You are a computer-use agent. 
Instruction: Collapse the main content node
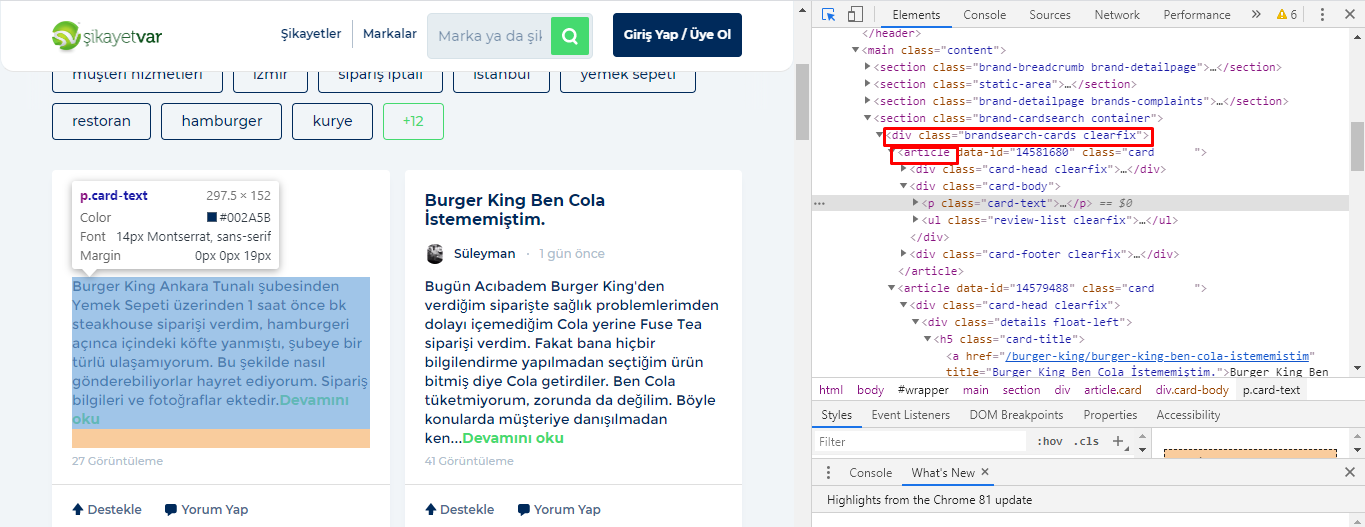(856, 50)
